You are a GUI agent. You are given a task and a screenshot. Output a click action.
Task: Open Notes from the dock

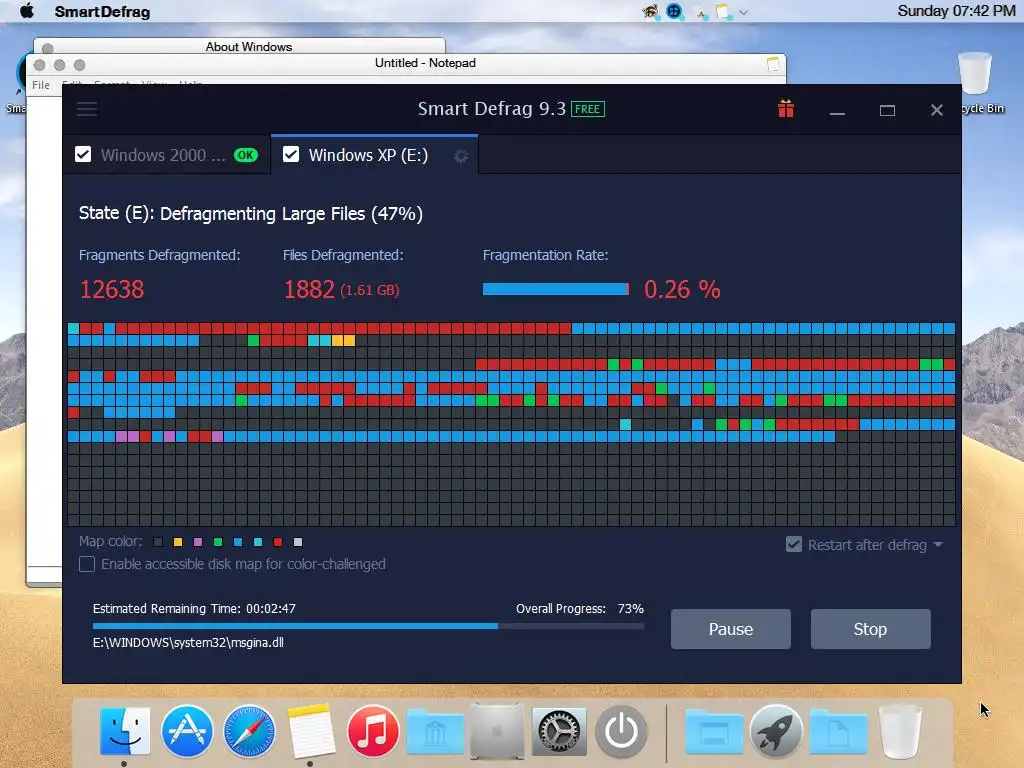pos(311,731)
